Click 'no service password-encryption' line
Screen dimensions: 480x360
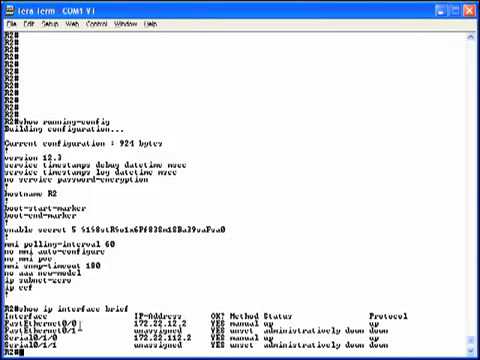pyautogui.click(x=76, y=180)
